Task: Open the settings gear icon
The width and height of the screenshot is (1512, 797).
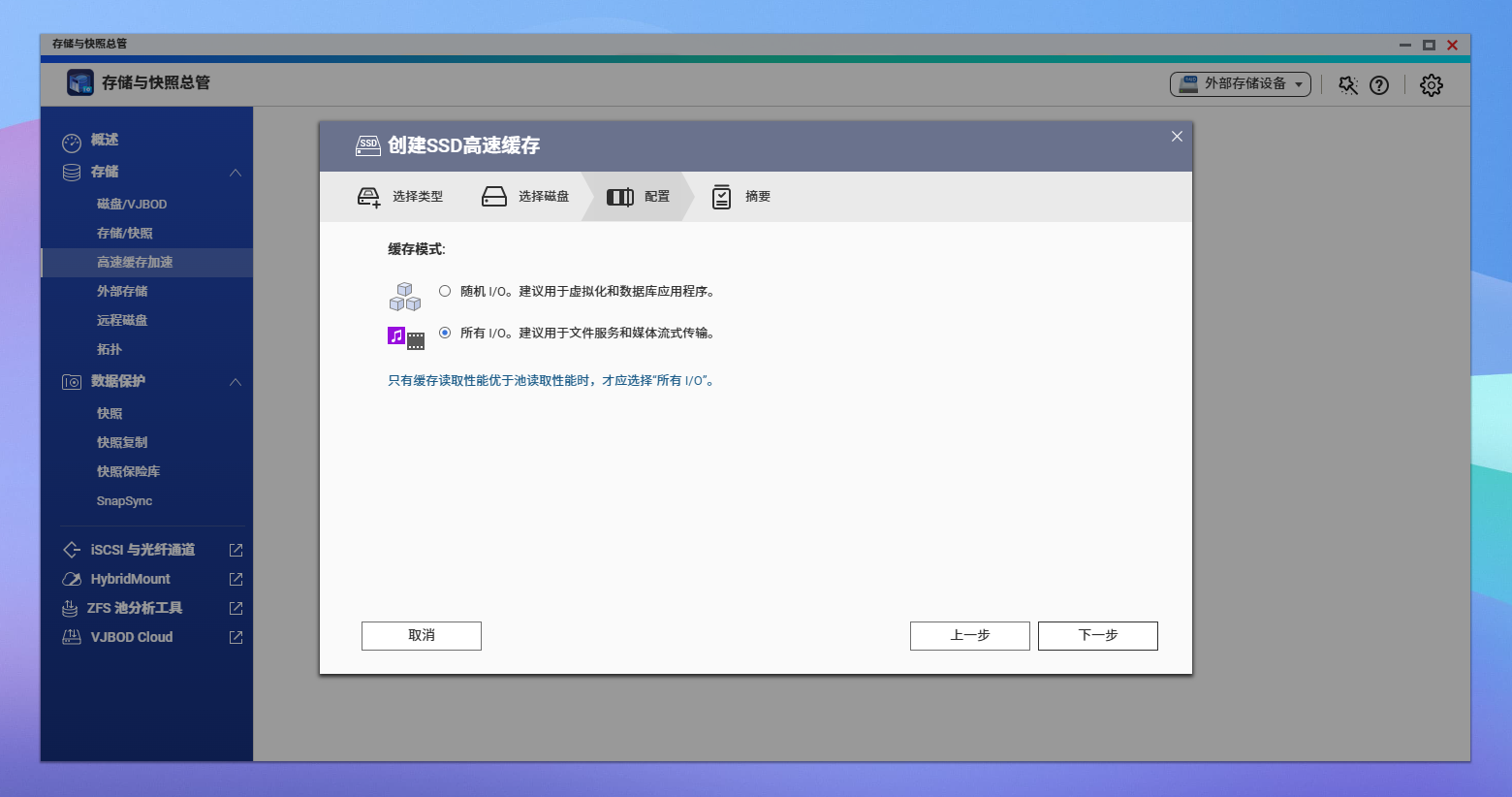Action: coord(1431,85)
